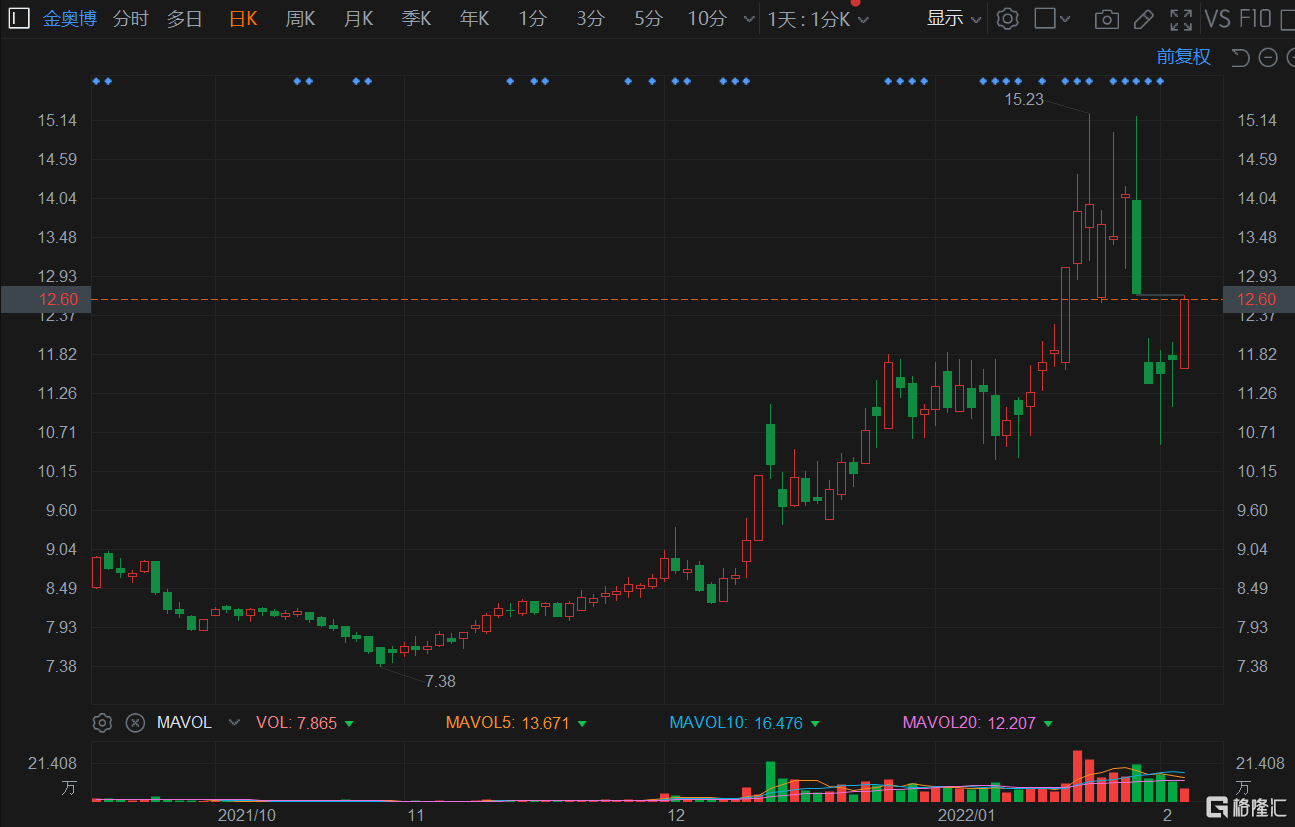Switch to 年K yearly tab
1295x827 pixels.
coord(475,18)
